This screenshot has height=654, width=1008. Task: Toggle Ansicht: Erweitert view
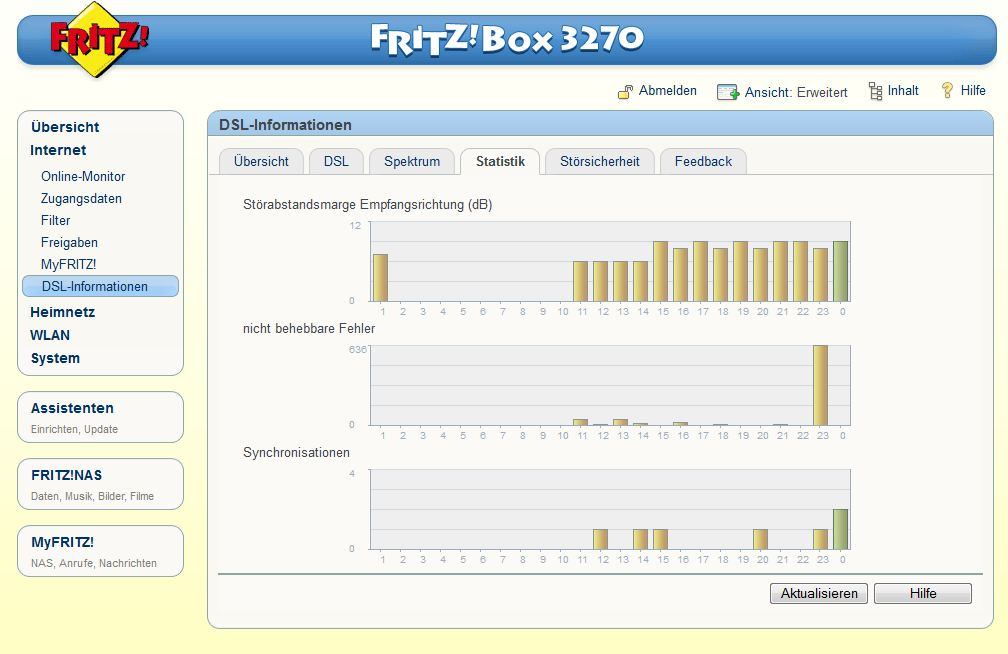(x=796, y=93)
